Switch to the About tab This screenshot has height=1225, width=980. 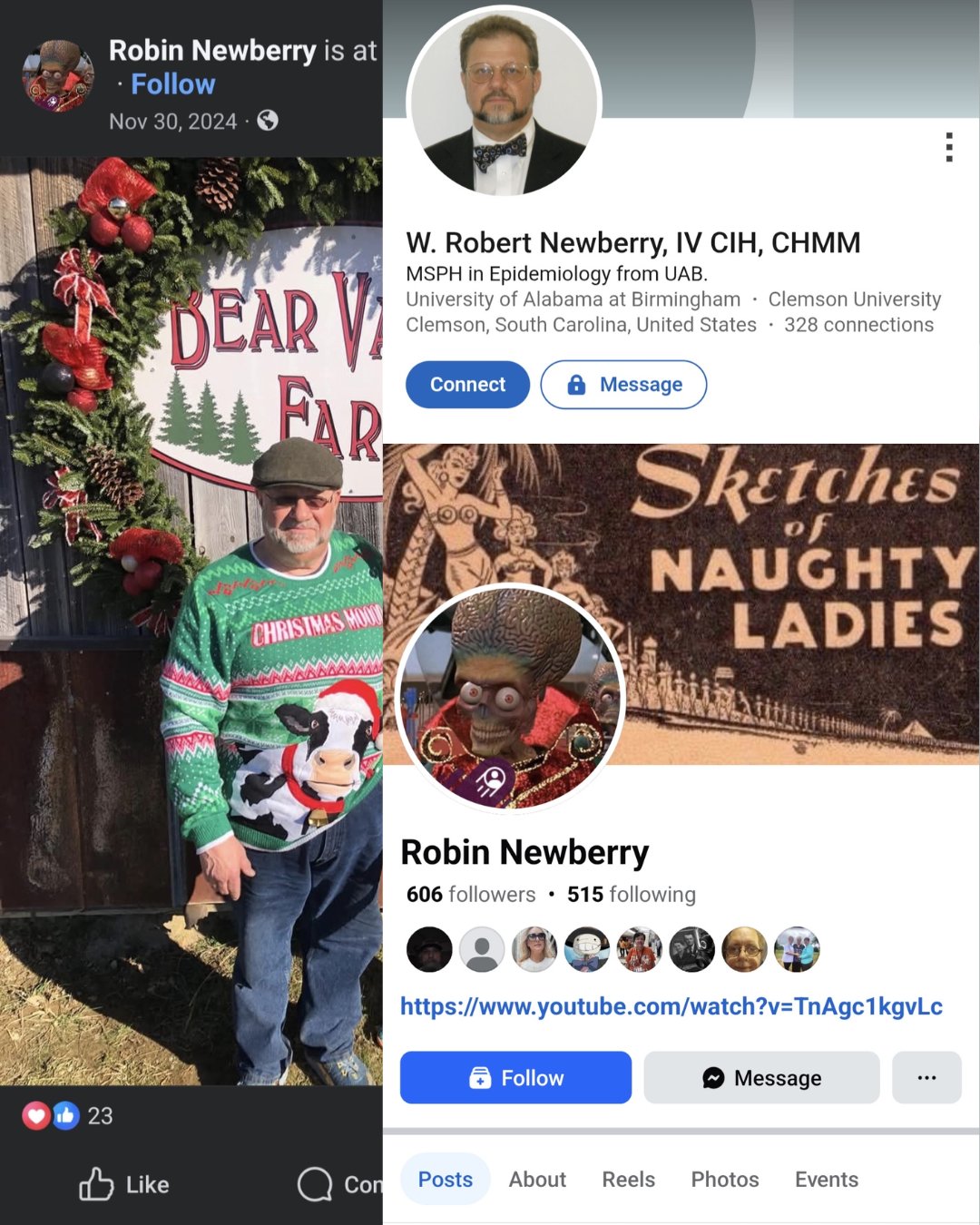537,1180
